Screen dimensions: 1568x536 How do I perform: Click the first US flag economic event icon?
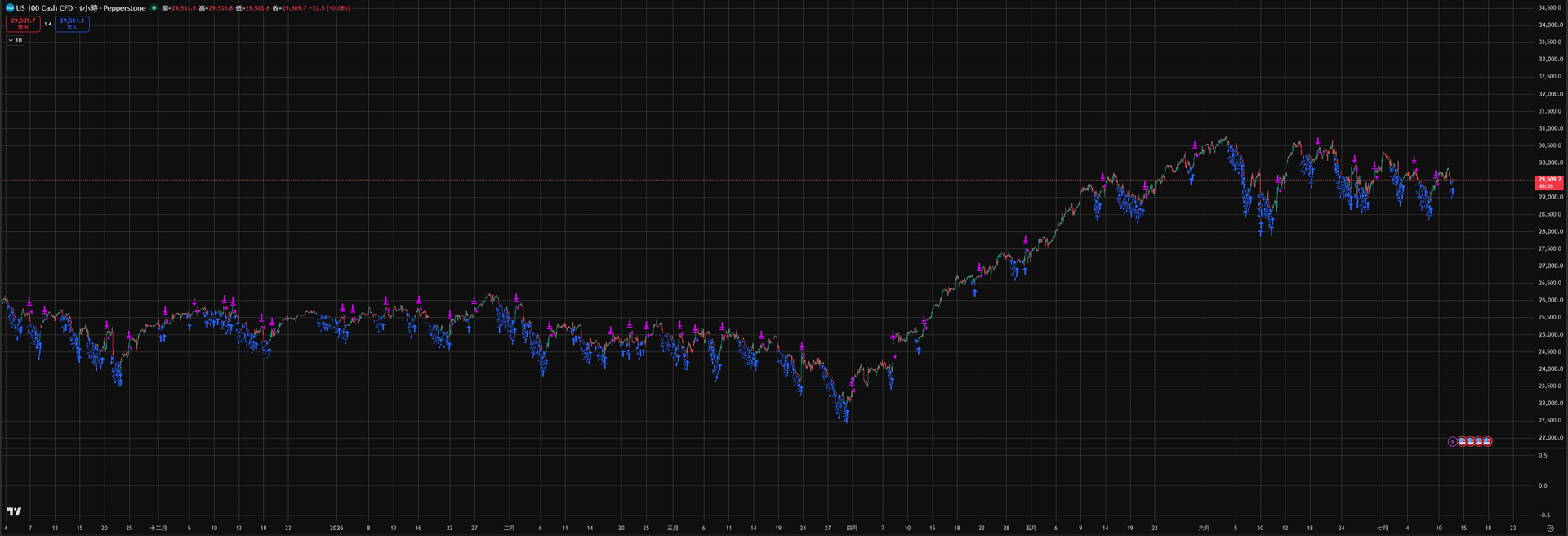(1462, 441)
